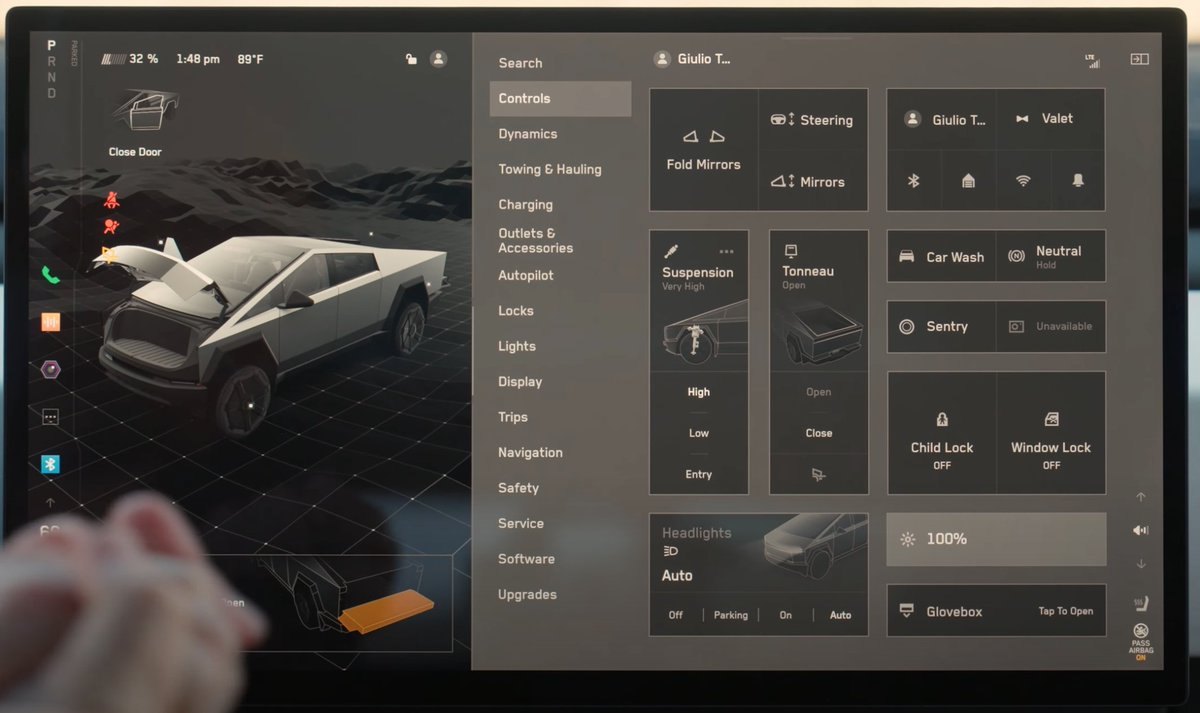Viewport: 1200px width, 713px height.
Task: Set headlights to Auto
Action: tap(841, 615)
